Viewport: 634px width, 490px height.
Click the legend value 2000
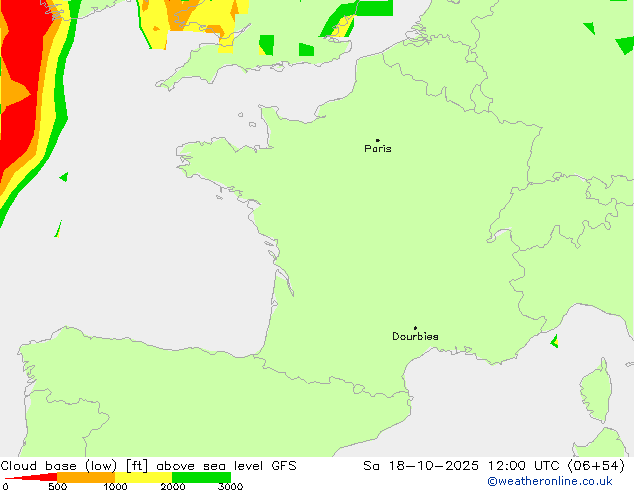(x=173, y=486)
